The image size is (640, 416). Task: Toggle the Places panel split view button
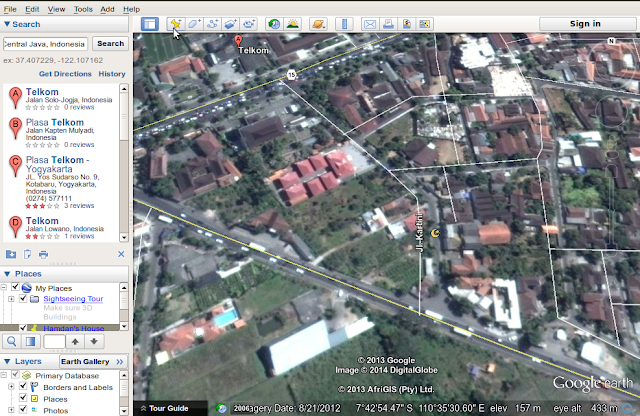pyautogui.click(x=31, y=341)
